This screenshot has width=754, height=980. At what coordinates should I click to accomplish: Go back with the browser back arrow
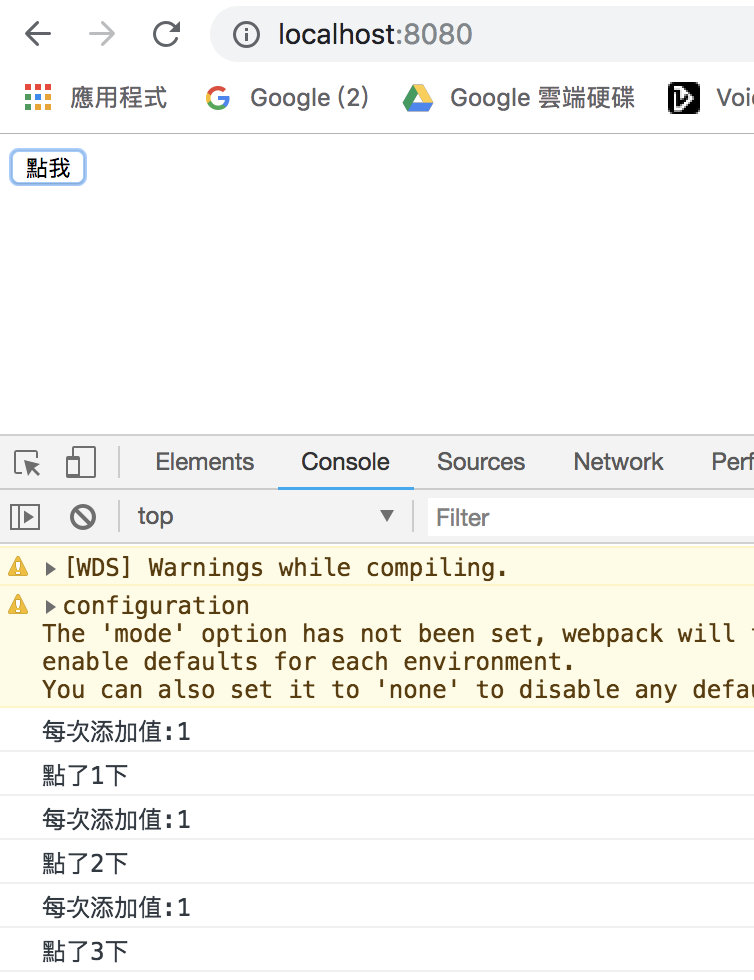[x=38, y=34]
